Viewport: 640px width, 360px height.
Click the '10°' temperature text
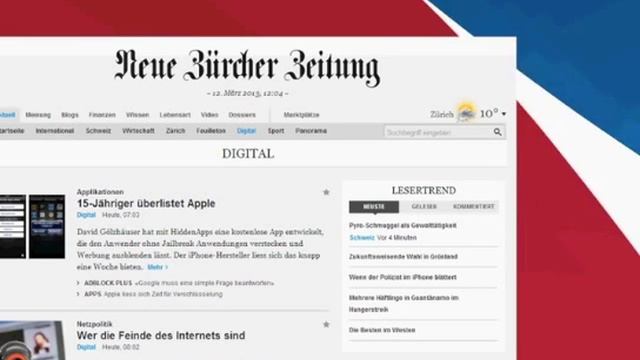(489, 113)
